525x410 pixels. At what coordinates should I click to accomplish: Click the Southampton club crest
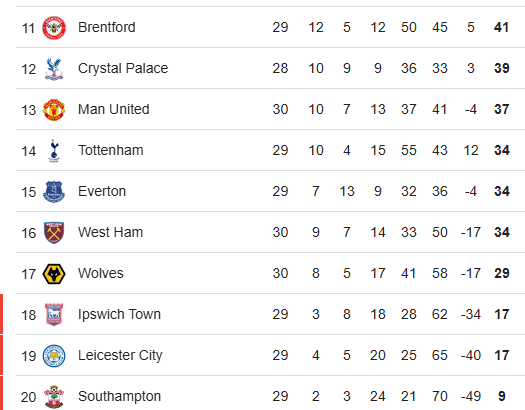[x=54, y=397]
